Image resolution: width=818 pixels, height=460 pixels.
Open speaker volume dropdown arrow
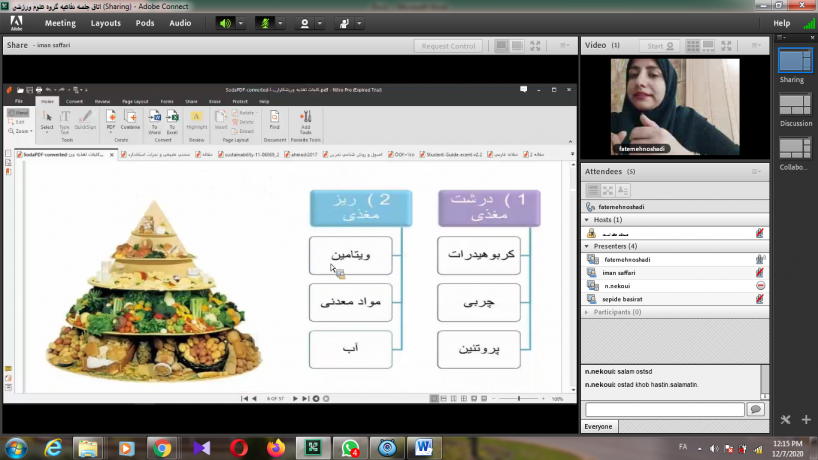point(240,23)
